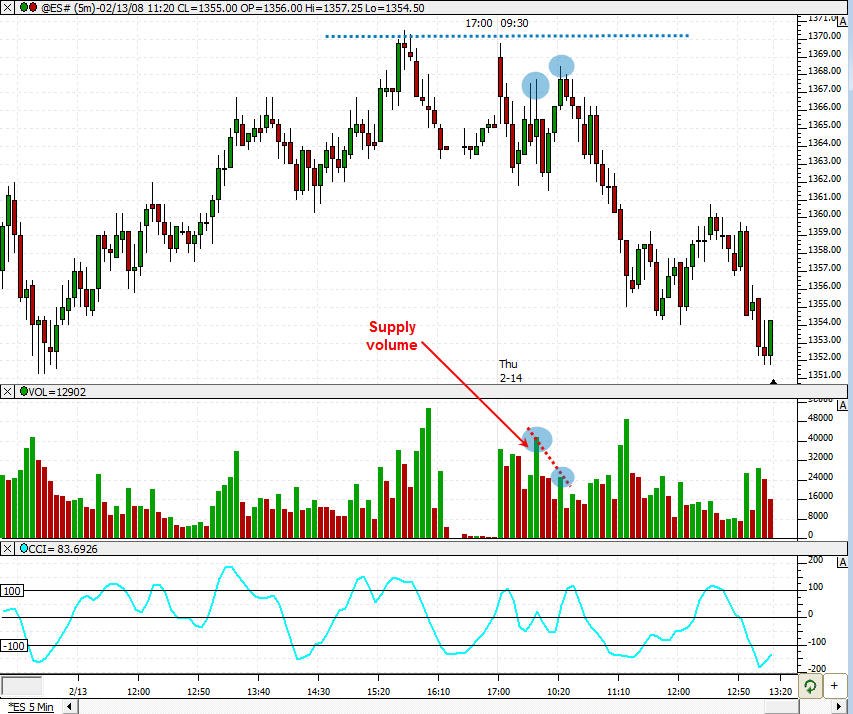Click the black triangle marker on price axis
Viewport: 853px width, 714px height.
[773, 382]
